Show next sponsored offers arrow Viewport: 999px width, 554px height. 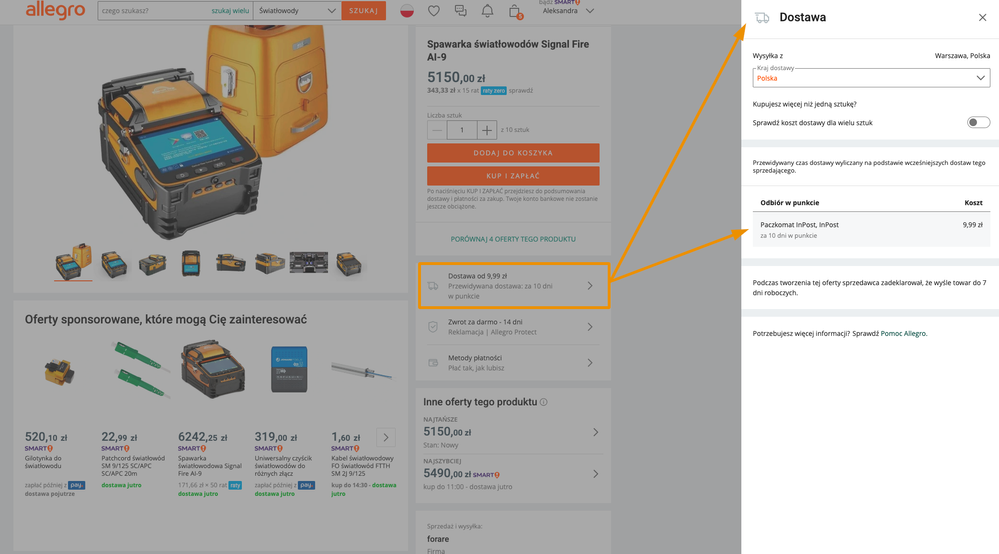pyautogui.click(x=385, y=437)
